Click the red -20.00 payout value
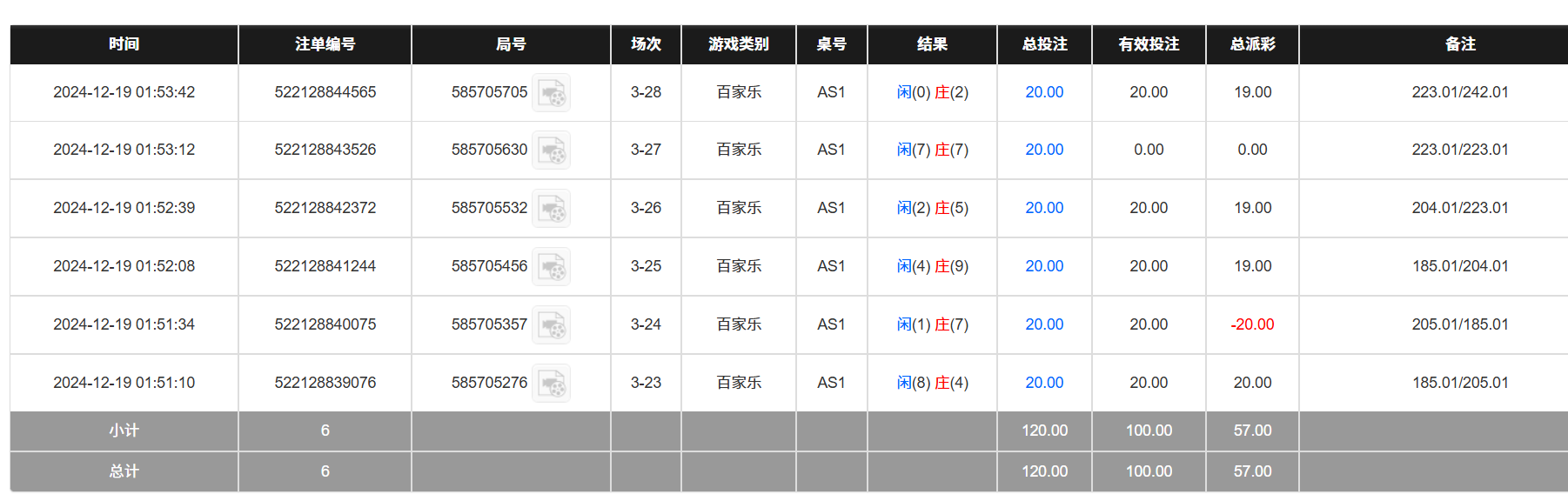This screenshot has width=1568, height=501. coord(1251,324)
